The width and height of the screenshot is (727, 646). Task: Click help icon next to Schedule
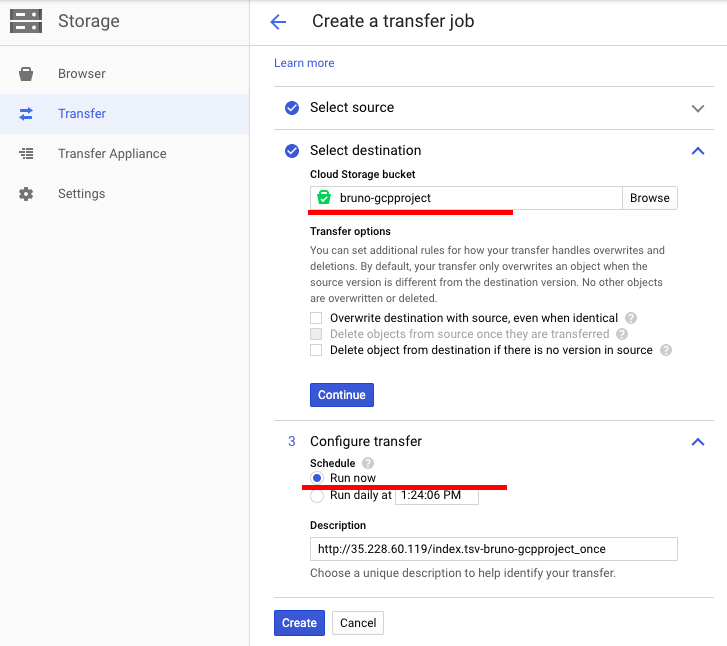[368, 463]
